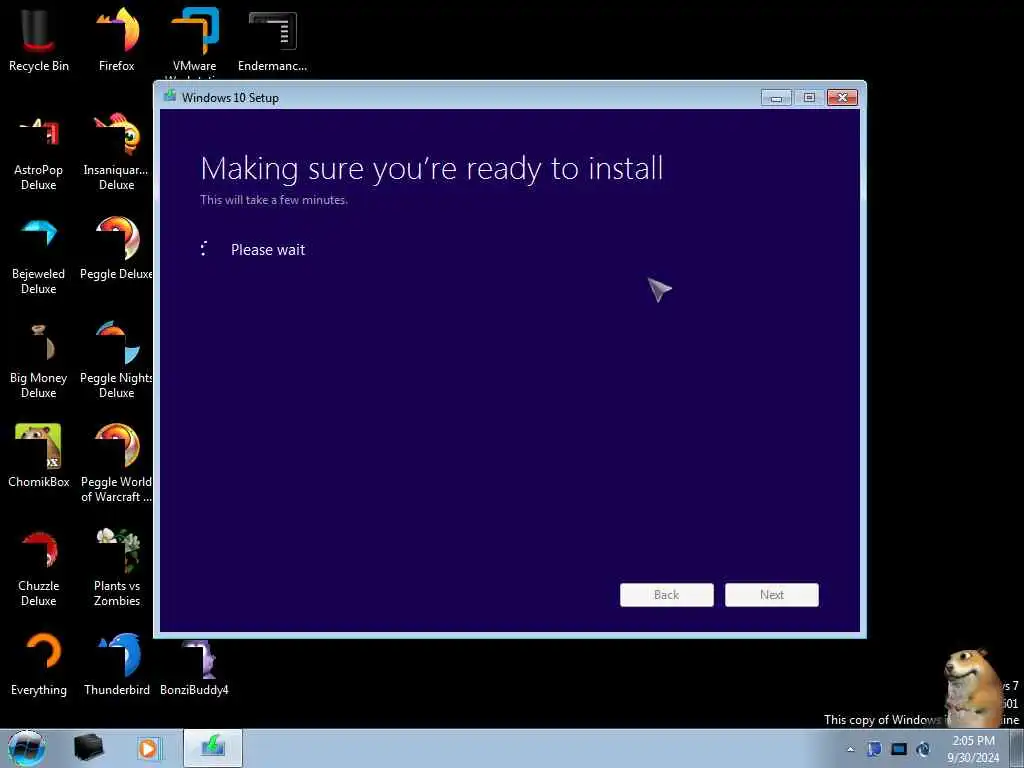
Task: Open the black box taskbar app
Action: (88, 748)
